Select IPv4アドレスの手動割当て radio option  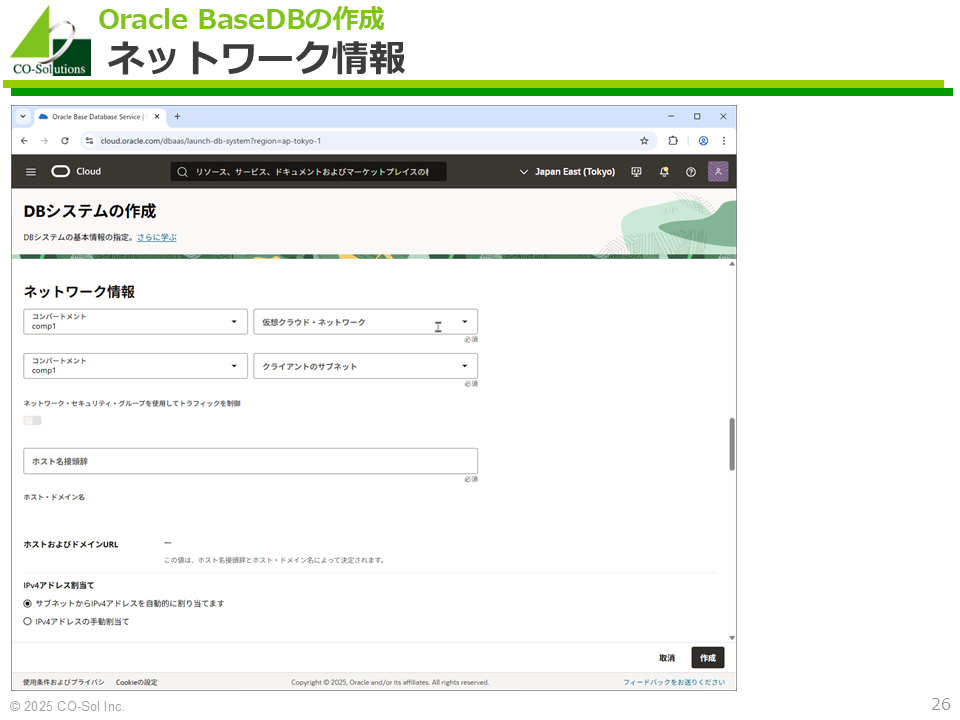(x=28, y=621)
